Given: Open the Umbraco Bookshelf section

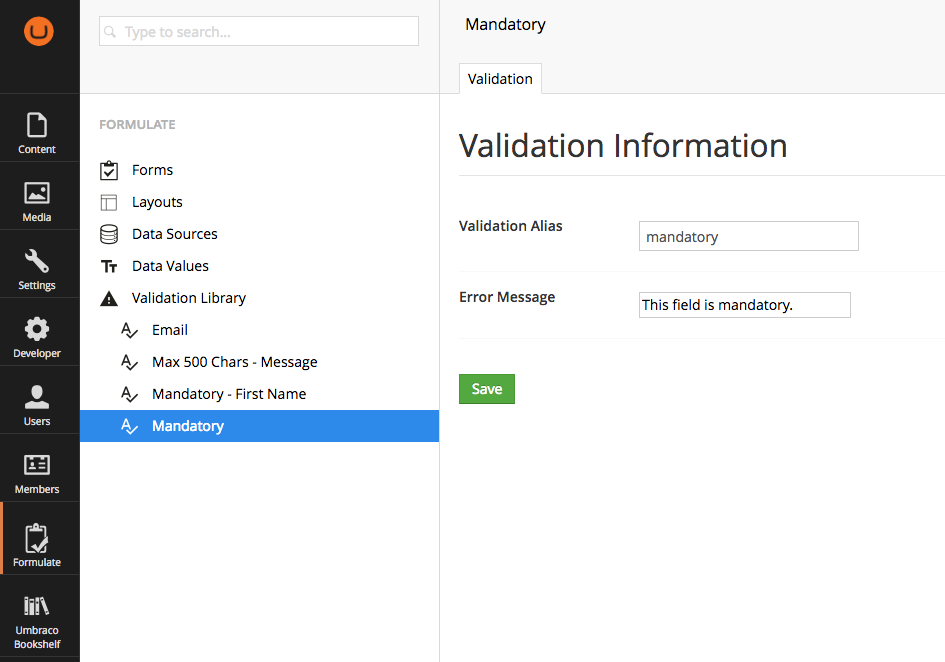Looking at the screenshot, I should click(x=37, y=621).
